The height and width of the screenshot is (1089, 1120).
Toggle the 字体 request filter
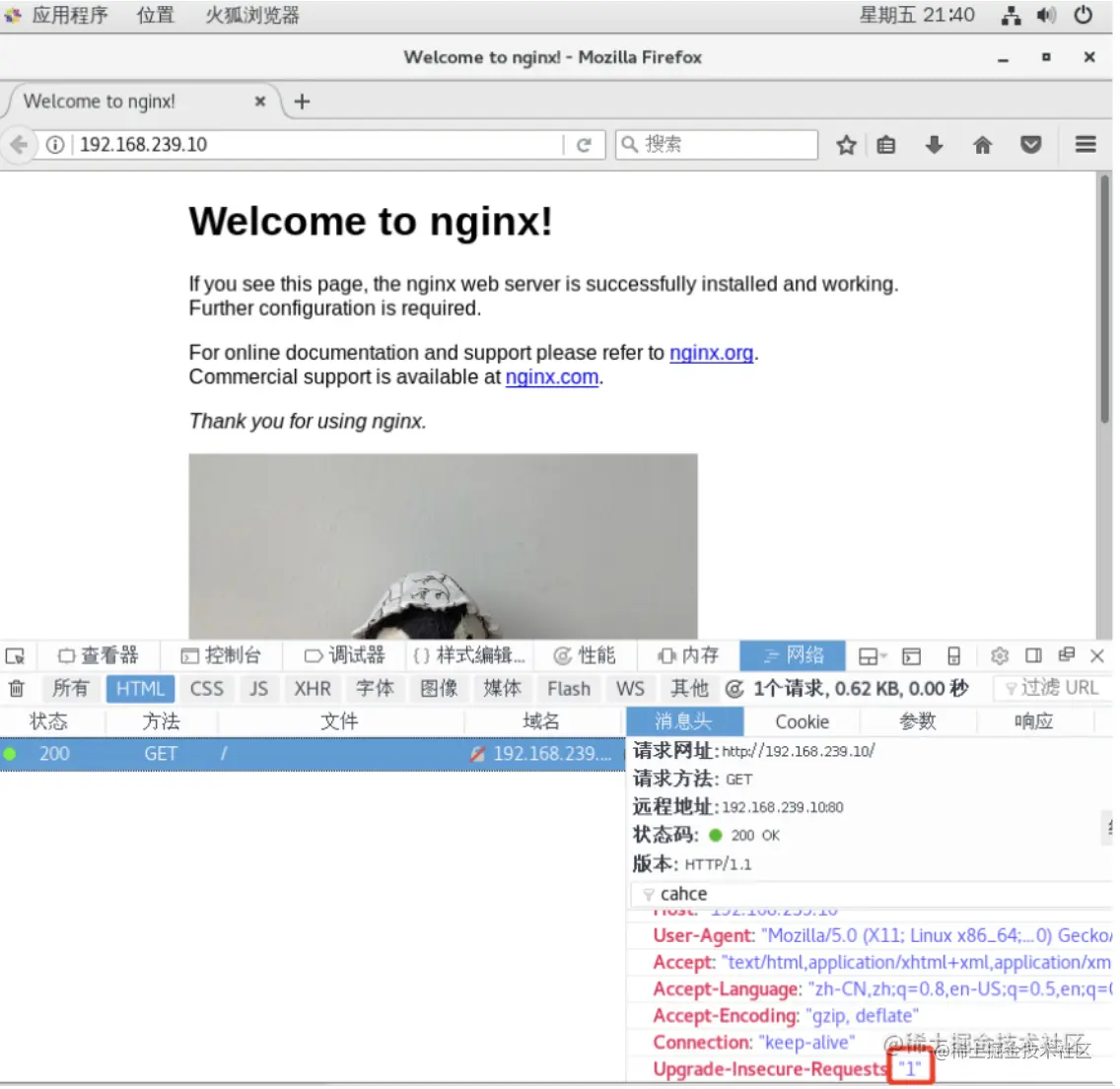[x=375, y=689]
